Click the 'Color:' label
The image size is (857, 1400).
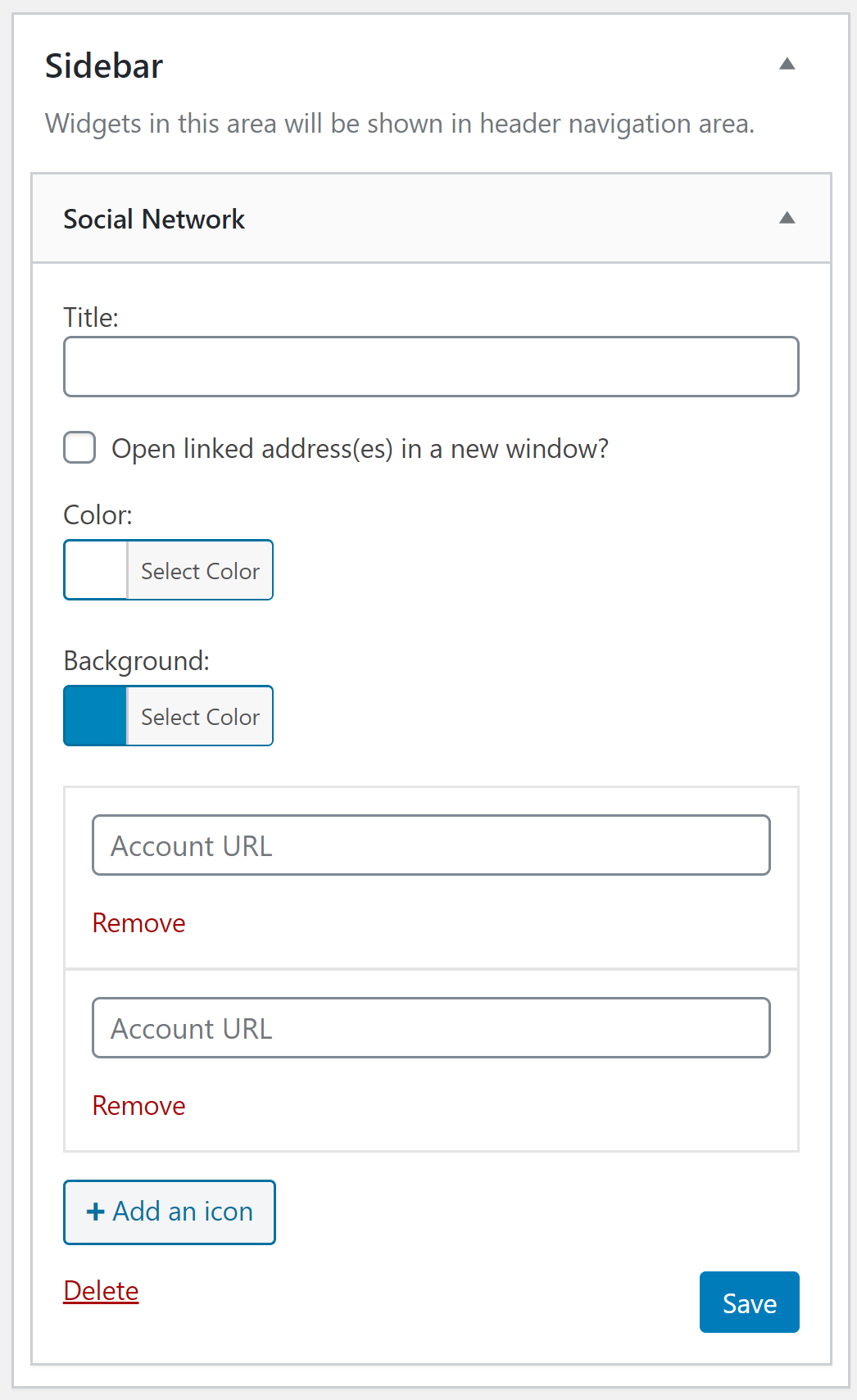click(x=97, y=514)
